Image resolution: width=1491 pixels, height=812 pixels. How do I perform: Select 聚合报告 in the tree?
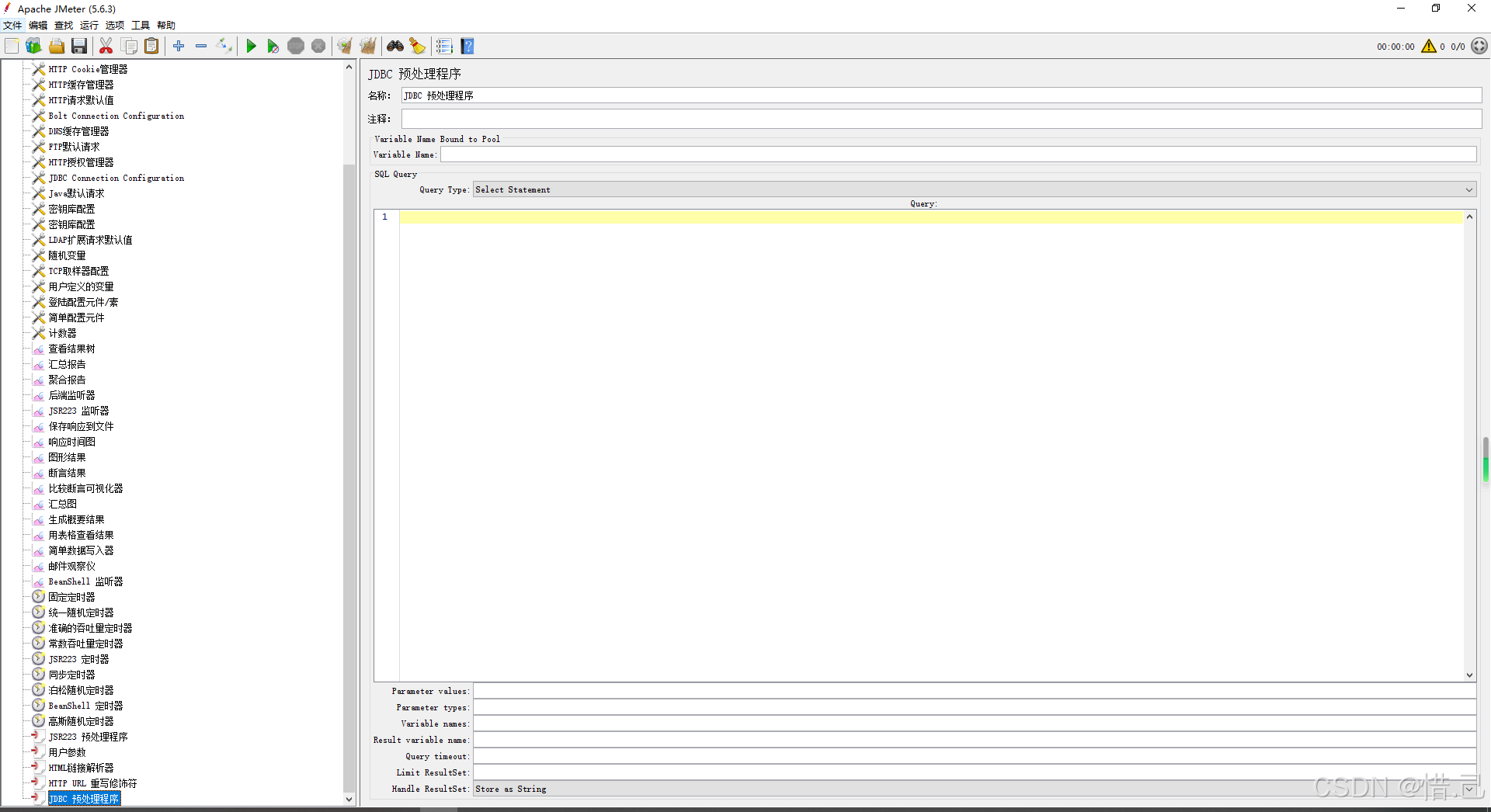67,380
